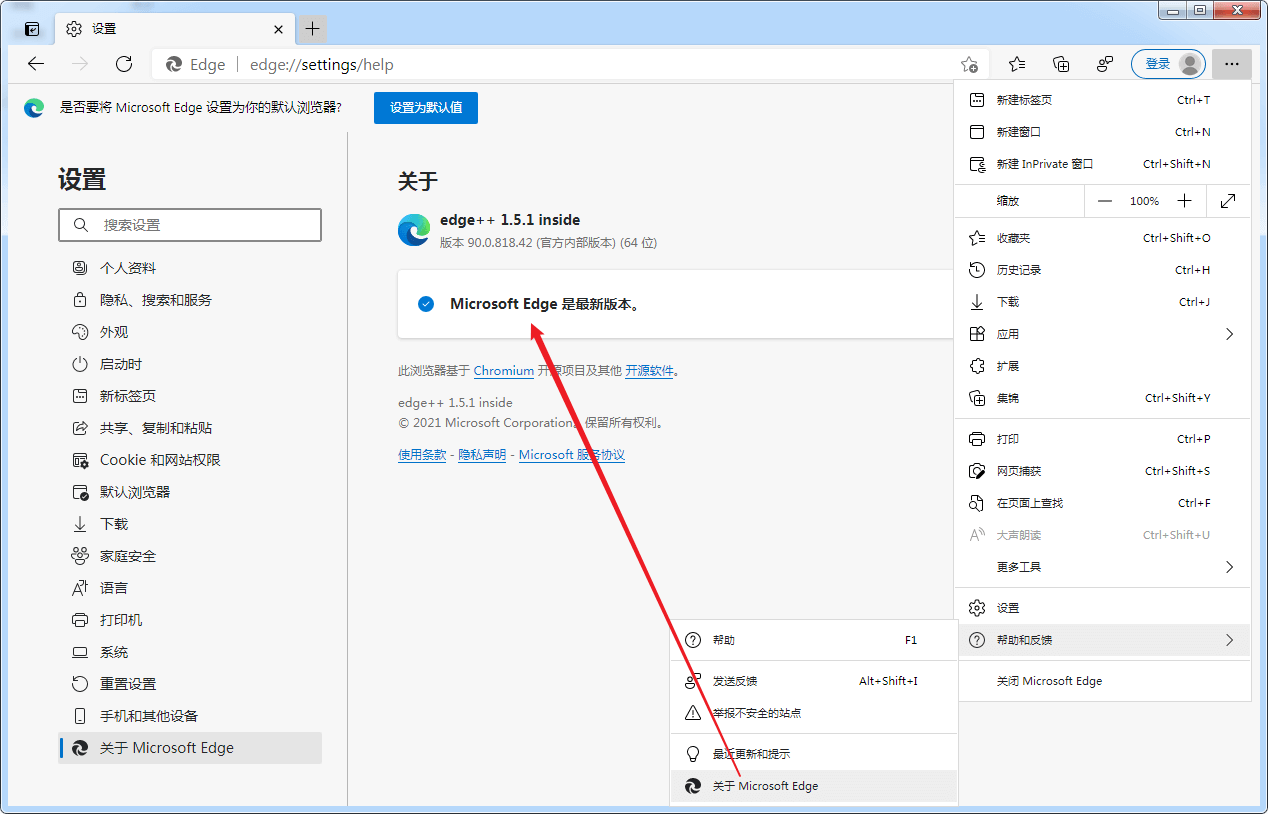Open the three-dot Settings and more menu
This screenshot has height=814, width=1268.
click(1231, 64)
